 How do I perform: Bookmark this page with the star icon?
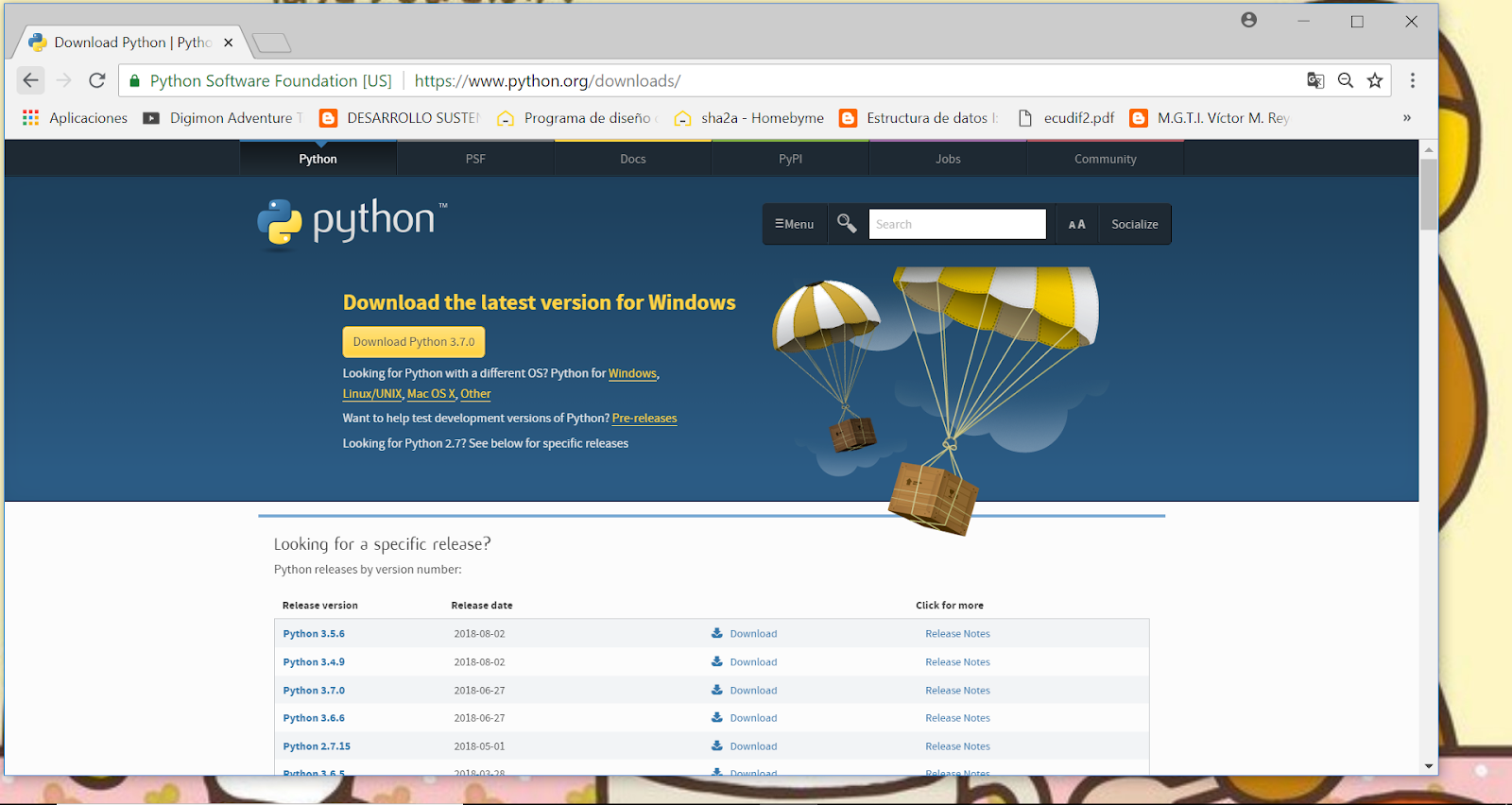click(1375, 80)
